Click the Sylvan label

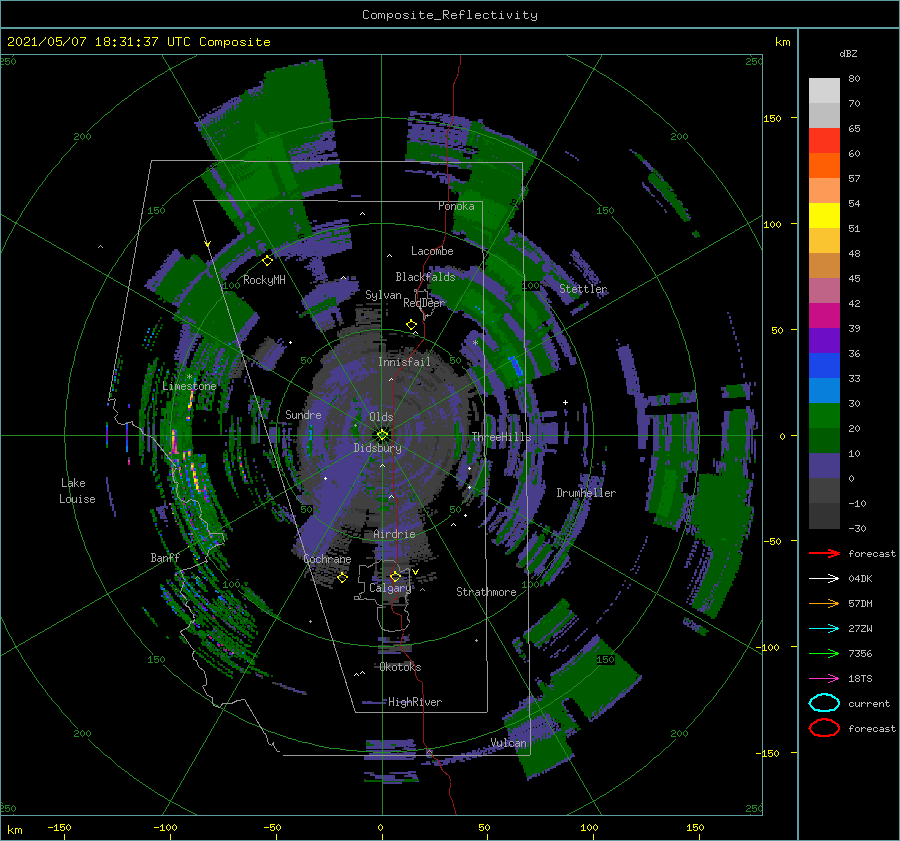pyautogui.click(x=383, y=295)
